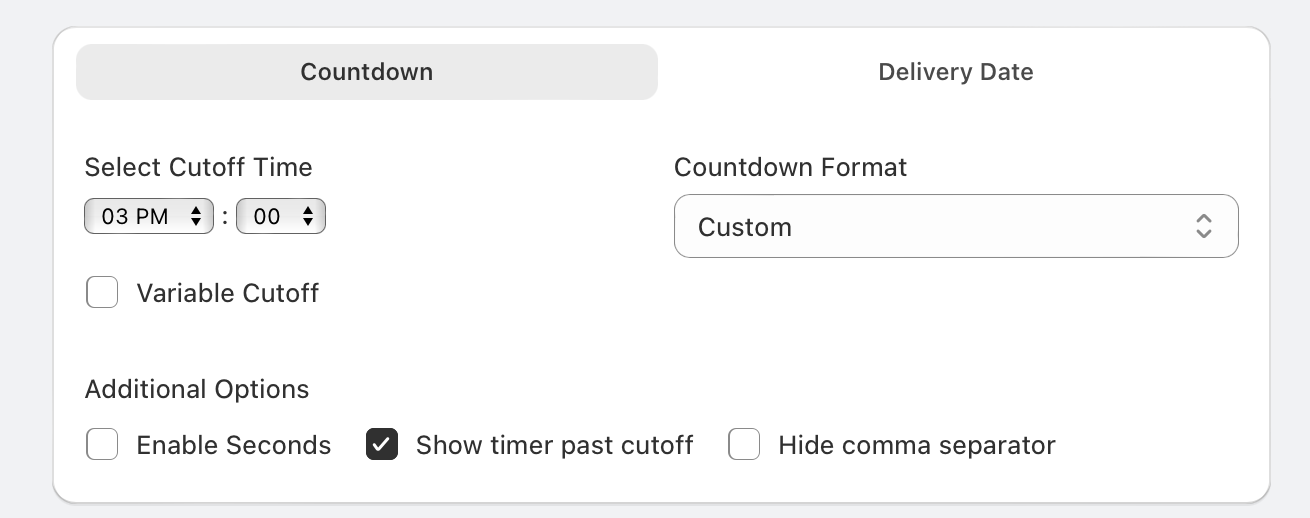
Task: Click the Enable Seconds label text
Action: (x=234, y=444)
